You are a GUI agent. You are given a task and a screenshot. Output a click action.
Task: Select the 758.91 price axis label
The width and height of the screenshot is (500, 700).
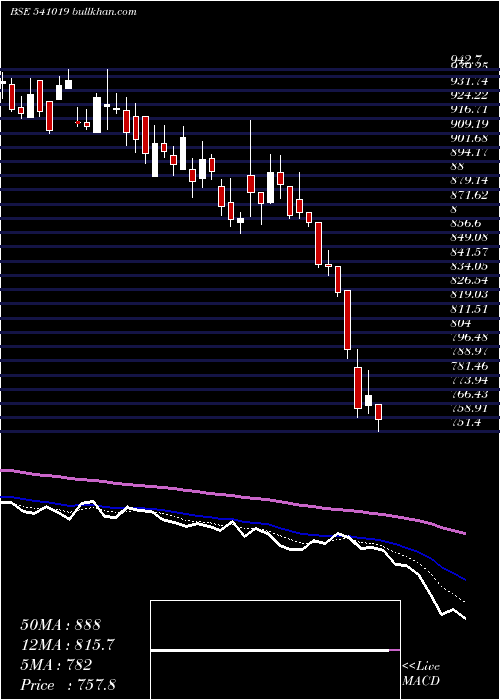pyautogui.click(x=469, y=408)
